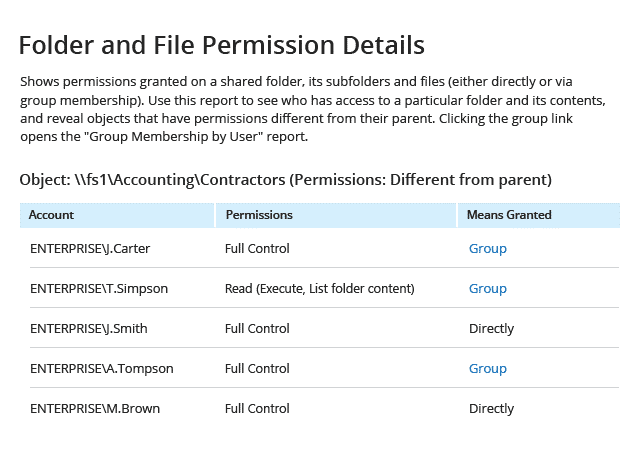This screenshot has height=450, width=640.
Task: Click the Permissions column header
Action: (x=259, y=215)
